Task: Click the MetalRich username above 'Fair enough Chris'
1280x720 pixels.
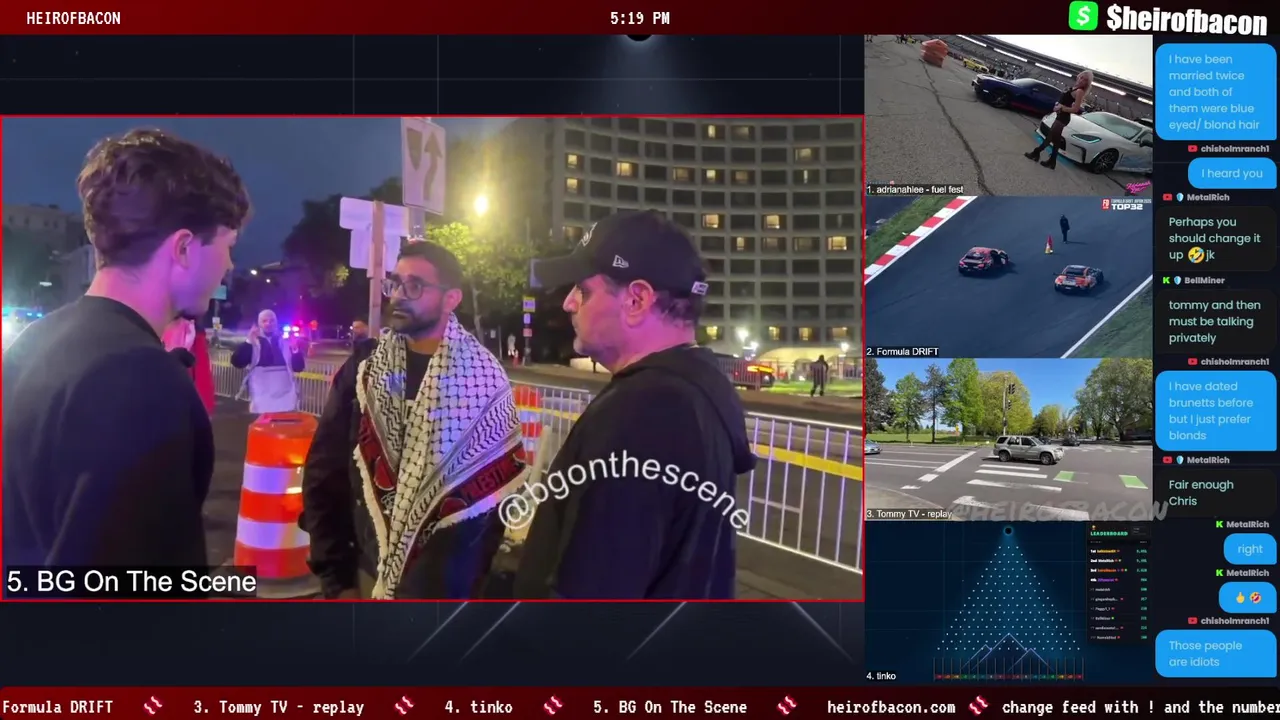Action: 1208,460
